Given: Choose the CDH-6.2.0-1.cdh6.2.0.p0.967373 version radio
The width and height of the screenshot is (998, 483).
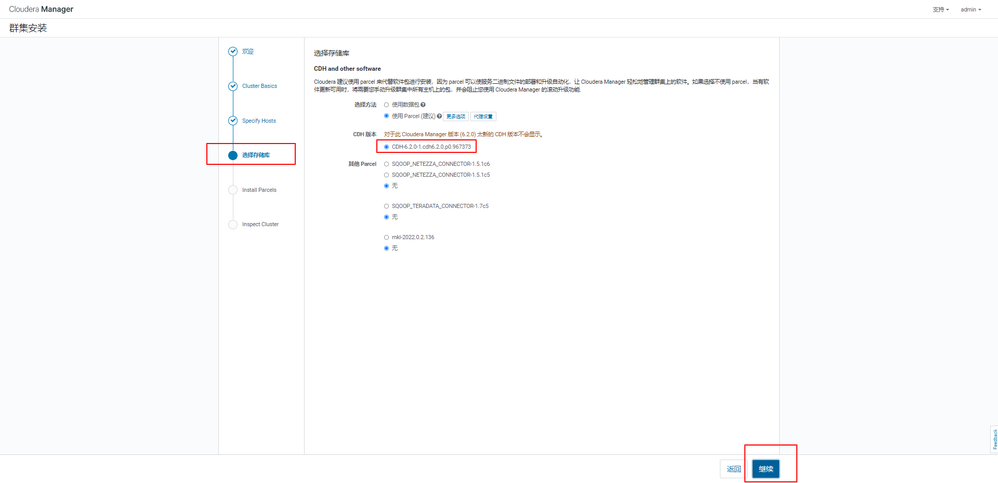Looking at the screenshot, I should click(x=386, y=146).
